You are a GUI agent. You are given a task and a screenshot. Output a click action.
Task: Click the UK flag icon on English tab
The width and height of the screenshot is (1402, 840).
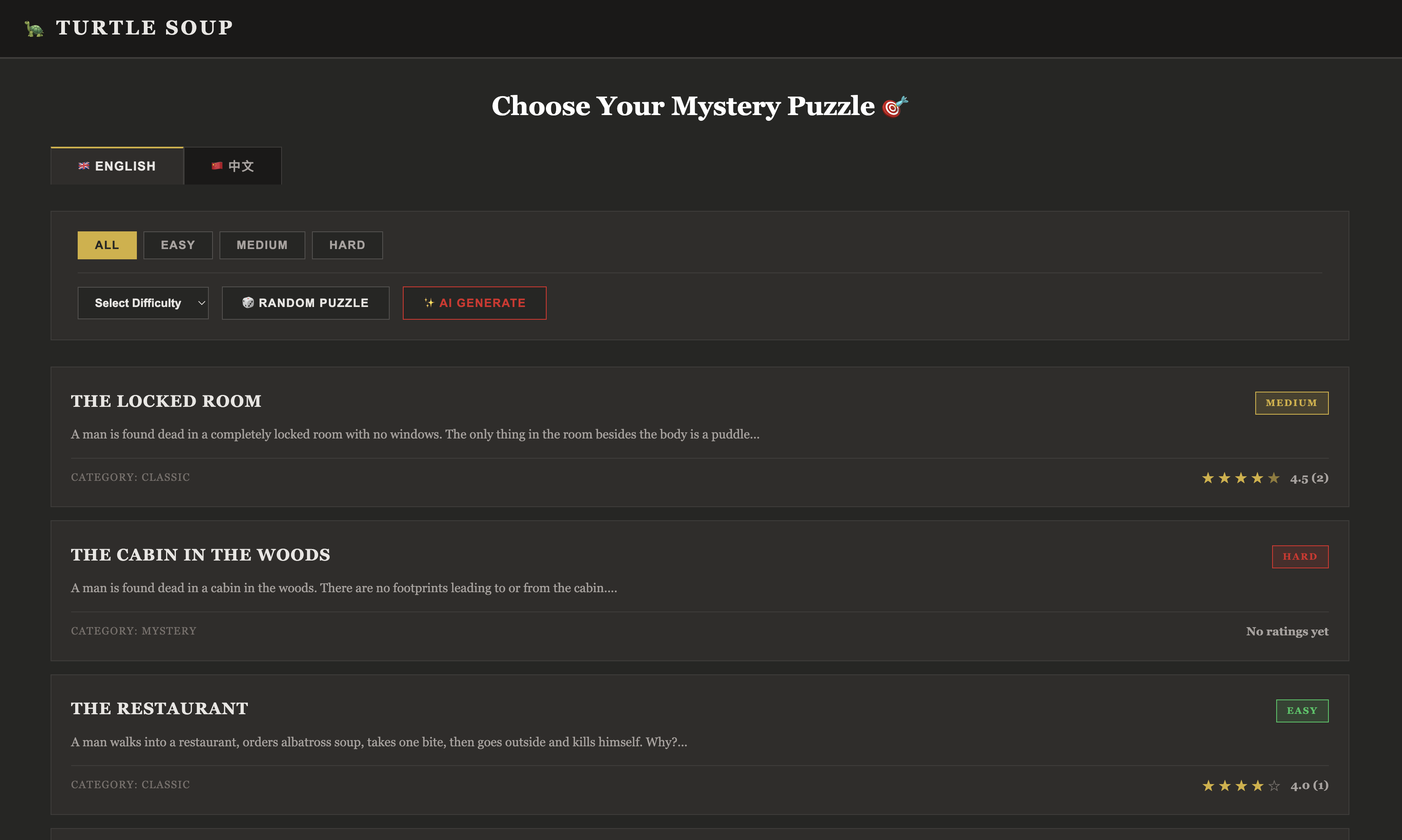[x=84, y=166]
